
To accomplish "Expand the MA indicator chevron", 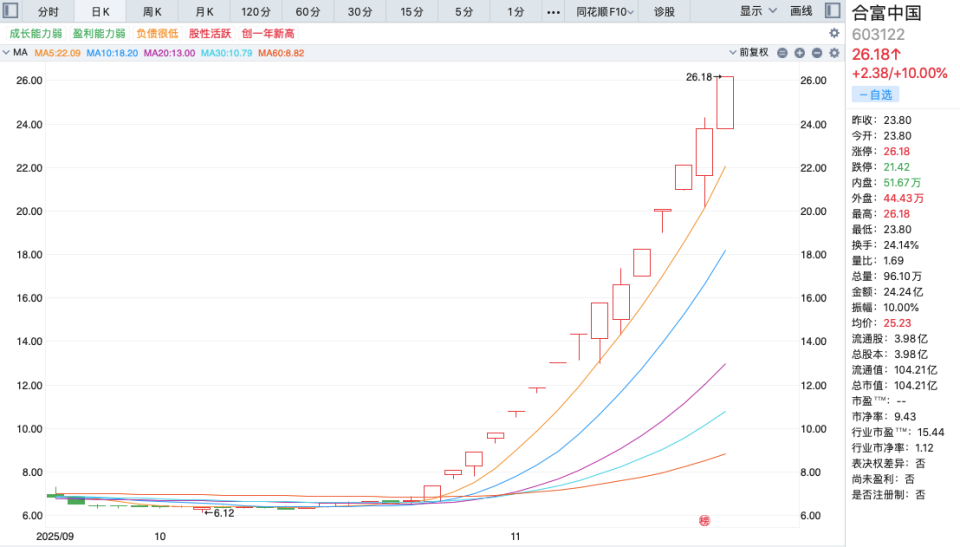I will click(x=6, y=53).
